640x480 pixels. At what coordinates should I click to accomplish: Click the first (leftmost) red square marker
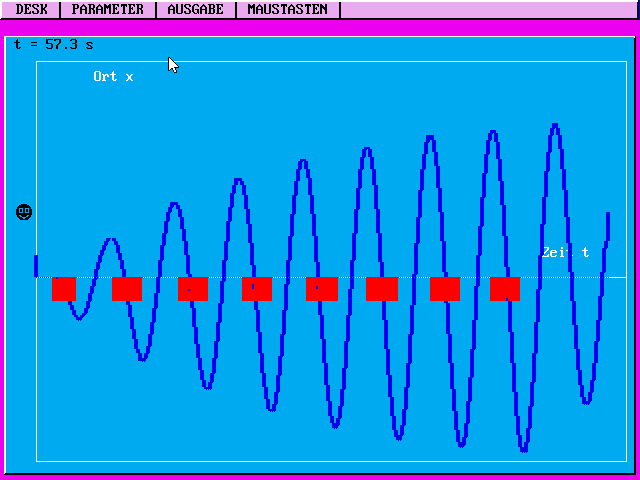64,289
